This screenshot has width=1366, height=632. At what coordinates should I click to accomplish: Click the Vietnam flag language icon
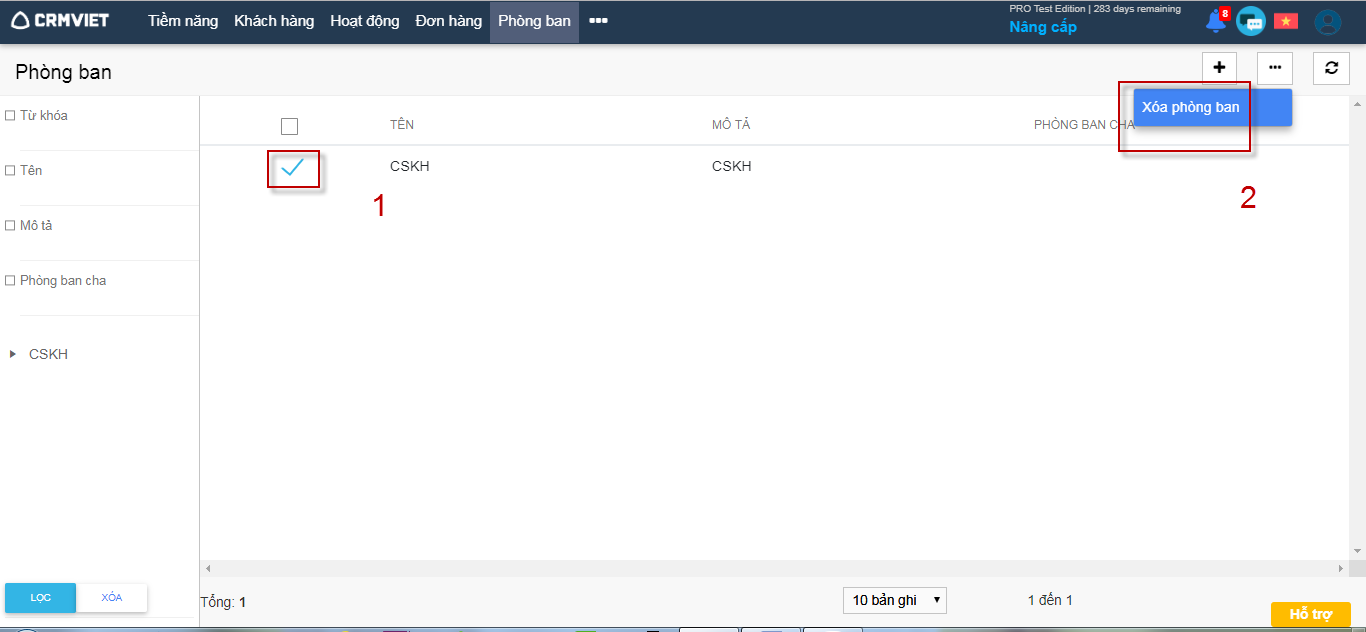pyautogui.click(x=1285, y=21)
